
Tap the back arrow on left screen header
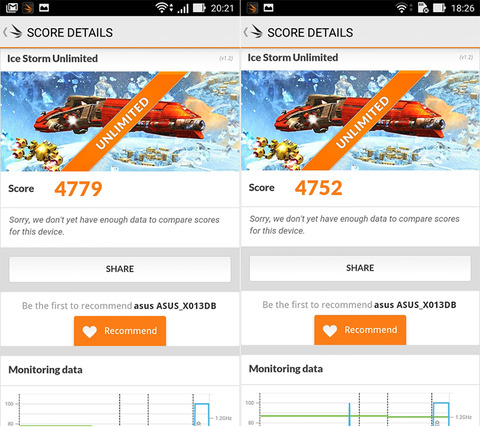pyautogui.click(x=5, y=32)
